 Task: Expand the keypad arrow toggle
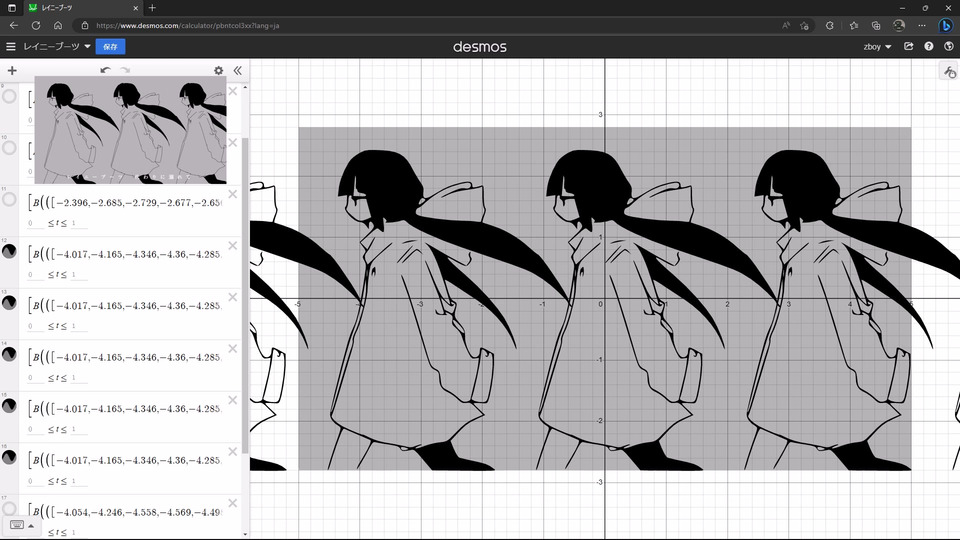(x=31, y=526)
